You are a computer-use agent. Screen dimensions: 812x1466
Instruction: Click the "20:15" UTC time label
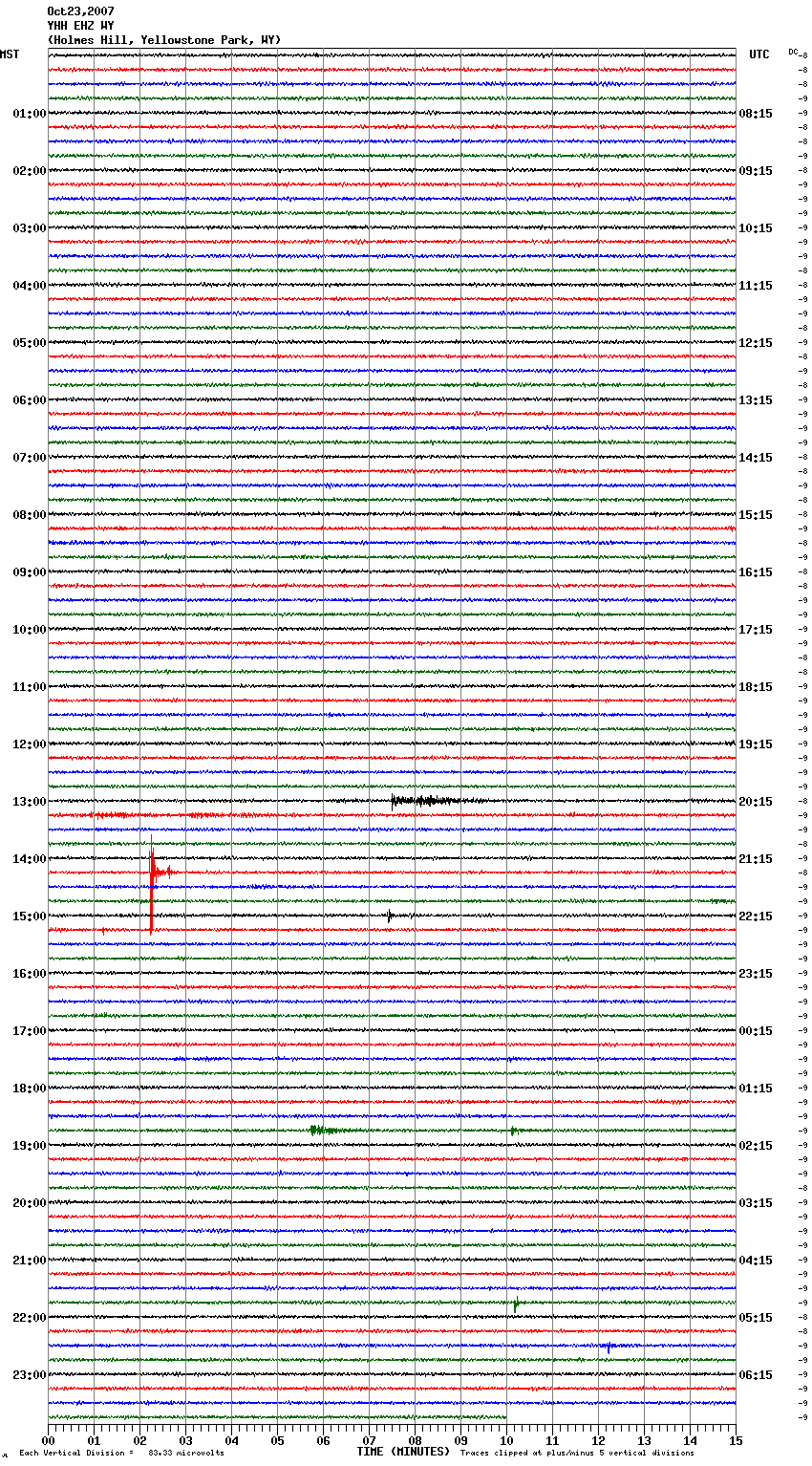756,802
